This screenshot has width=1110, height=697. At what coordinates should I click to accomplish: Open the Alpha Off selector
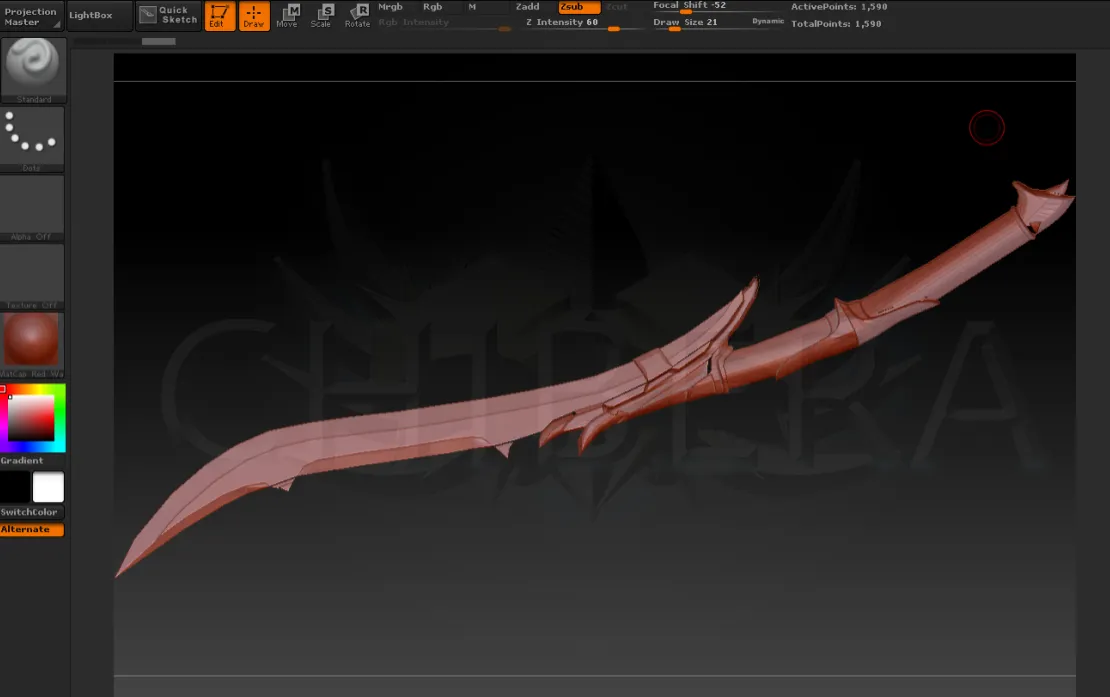point(32,207)
